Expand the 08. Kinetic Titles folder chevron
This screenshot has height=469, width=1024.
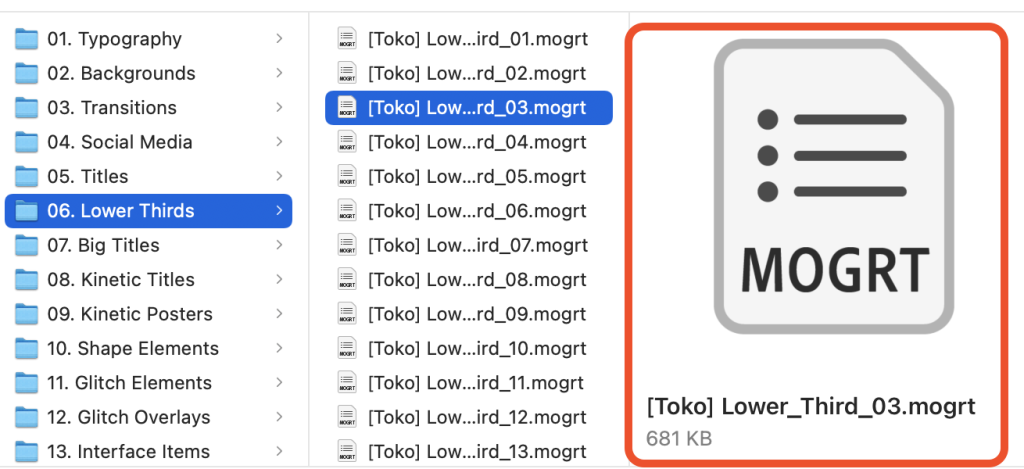tap(279, 280)
